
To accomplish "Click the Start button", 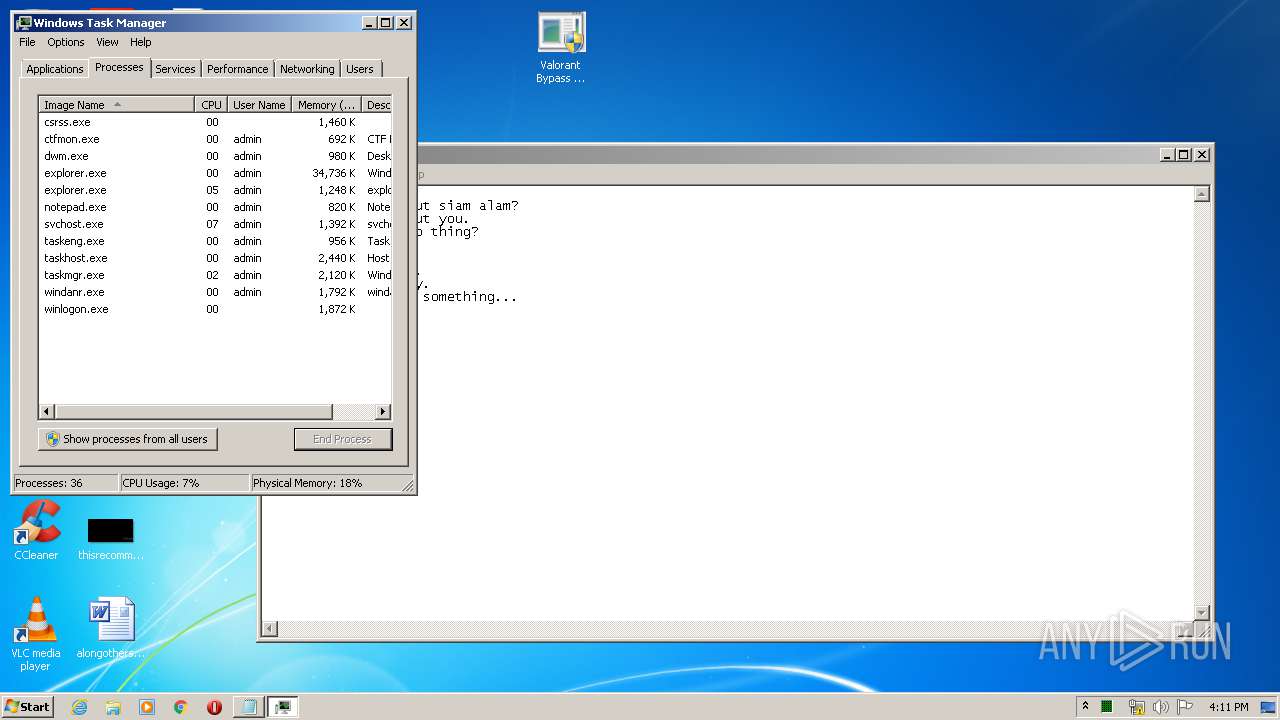I will (x=28, y=707).
